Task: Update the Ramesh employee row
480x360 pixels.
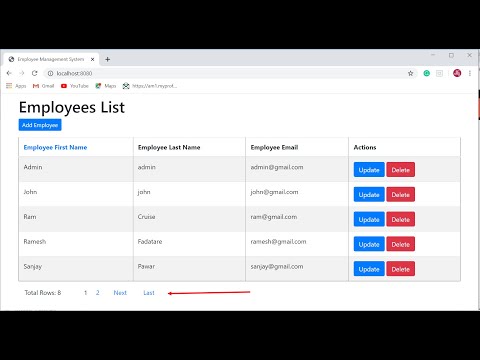Action: [x=369, y=244]
